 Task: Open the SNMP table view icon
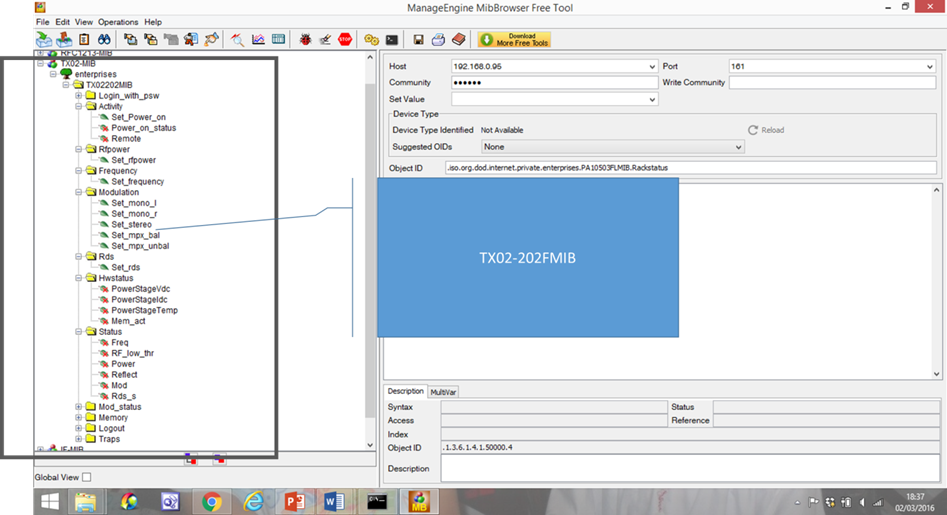point(278,40)
